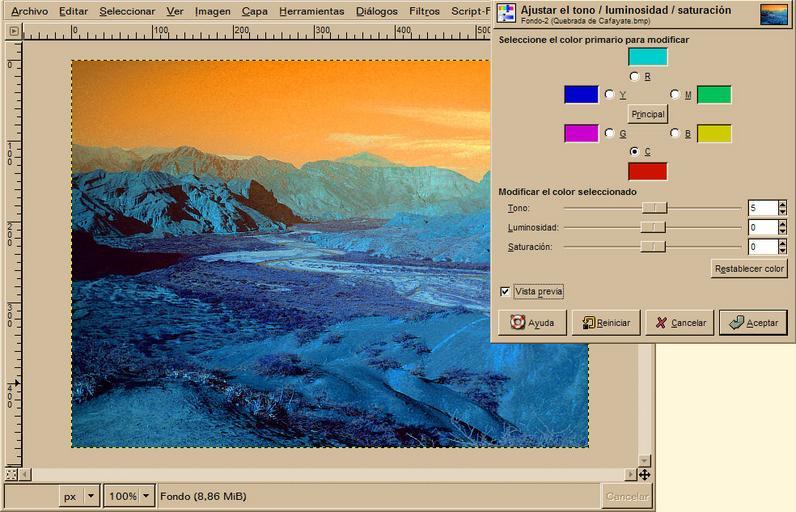The width and height of the screenshot is (796, 512).
Task: Click the Luminosidad slider handle
Action: [653, 227]
